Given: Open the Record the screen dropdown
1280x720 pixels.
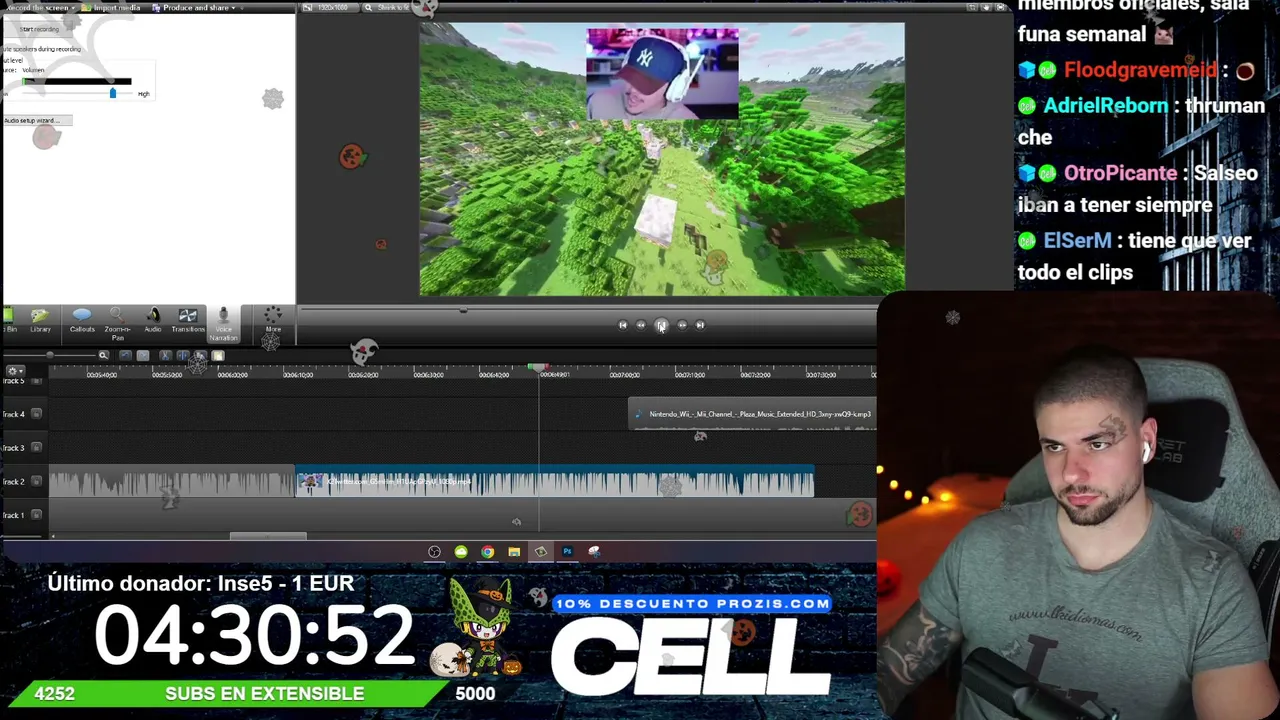Looking at the screenshot, I should (40, 8).
